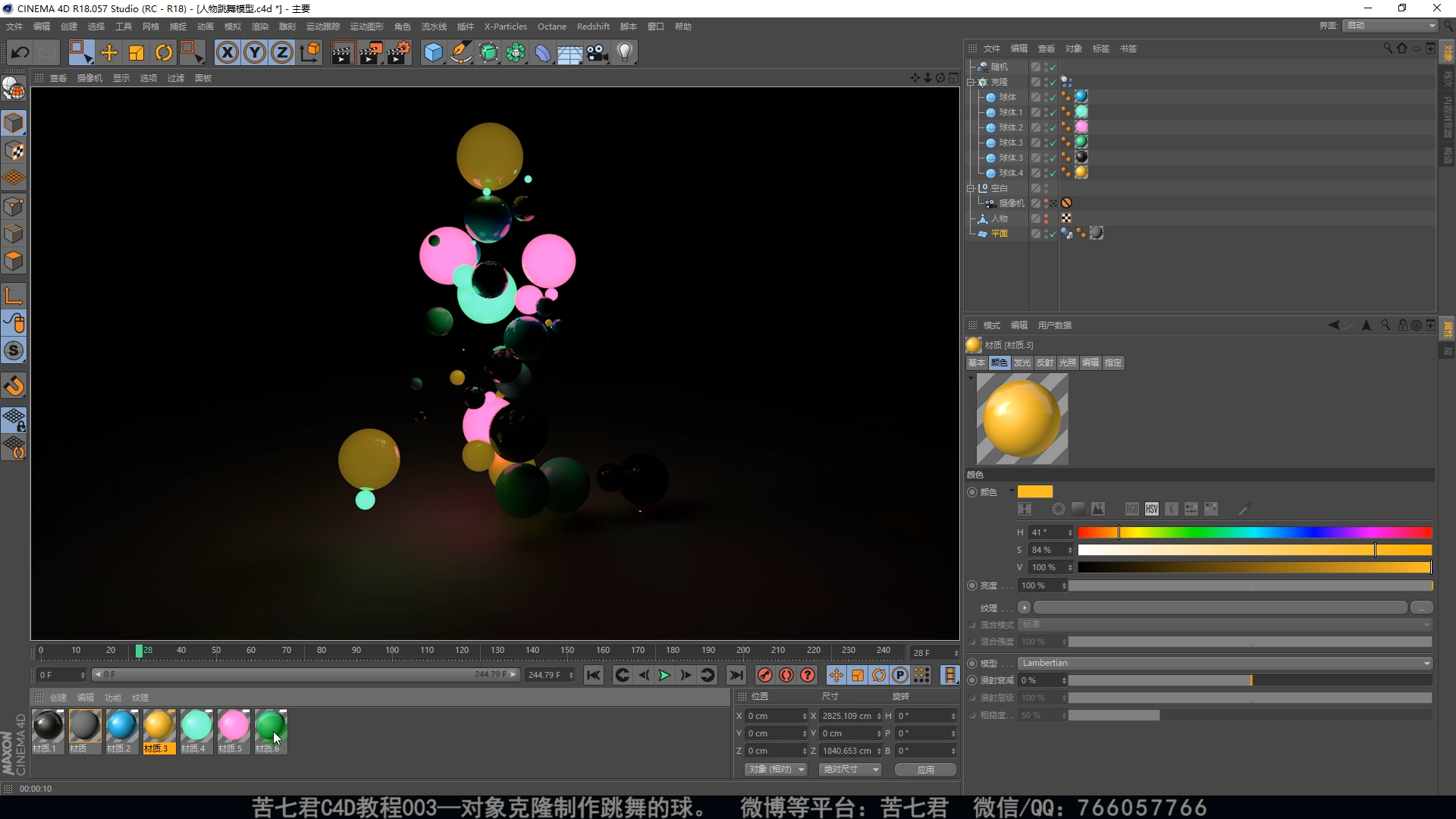Collapse the 克隆 cloner hierarchy

970,82
